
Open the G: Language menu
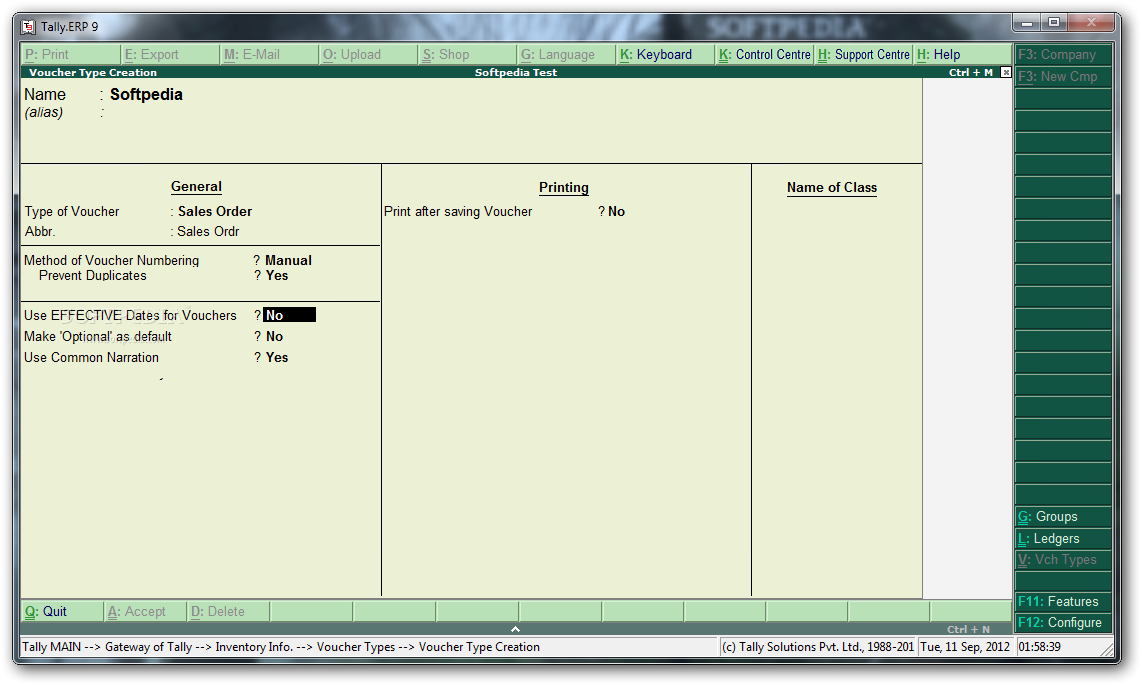pyautogui.click(x=567, y=55)
